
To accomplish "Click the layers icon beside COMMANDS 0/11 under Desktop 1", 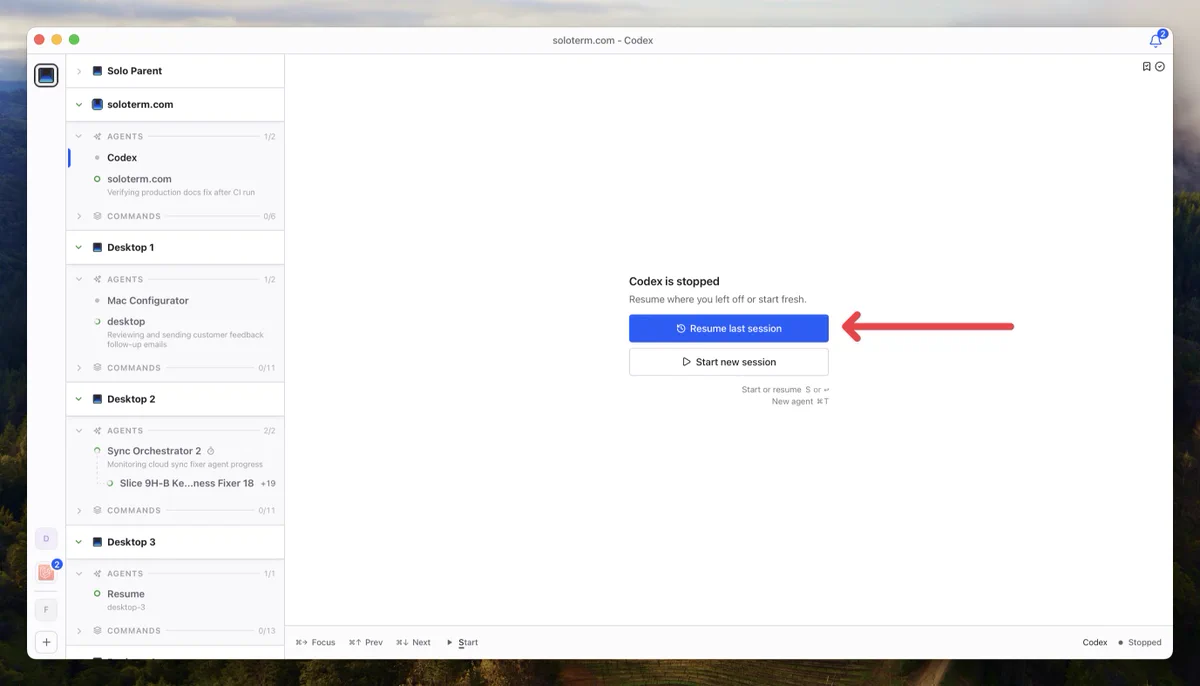I will point(97,368).
